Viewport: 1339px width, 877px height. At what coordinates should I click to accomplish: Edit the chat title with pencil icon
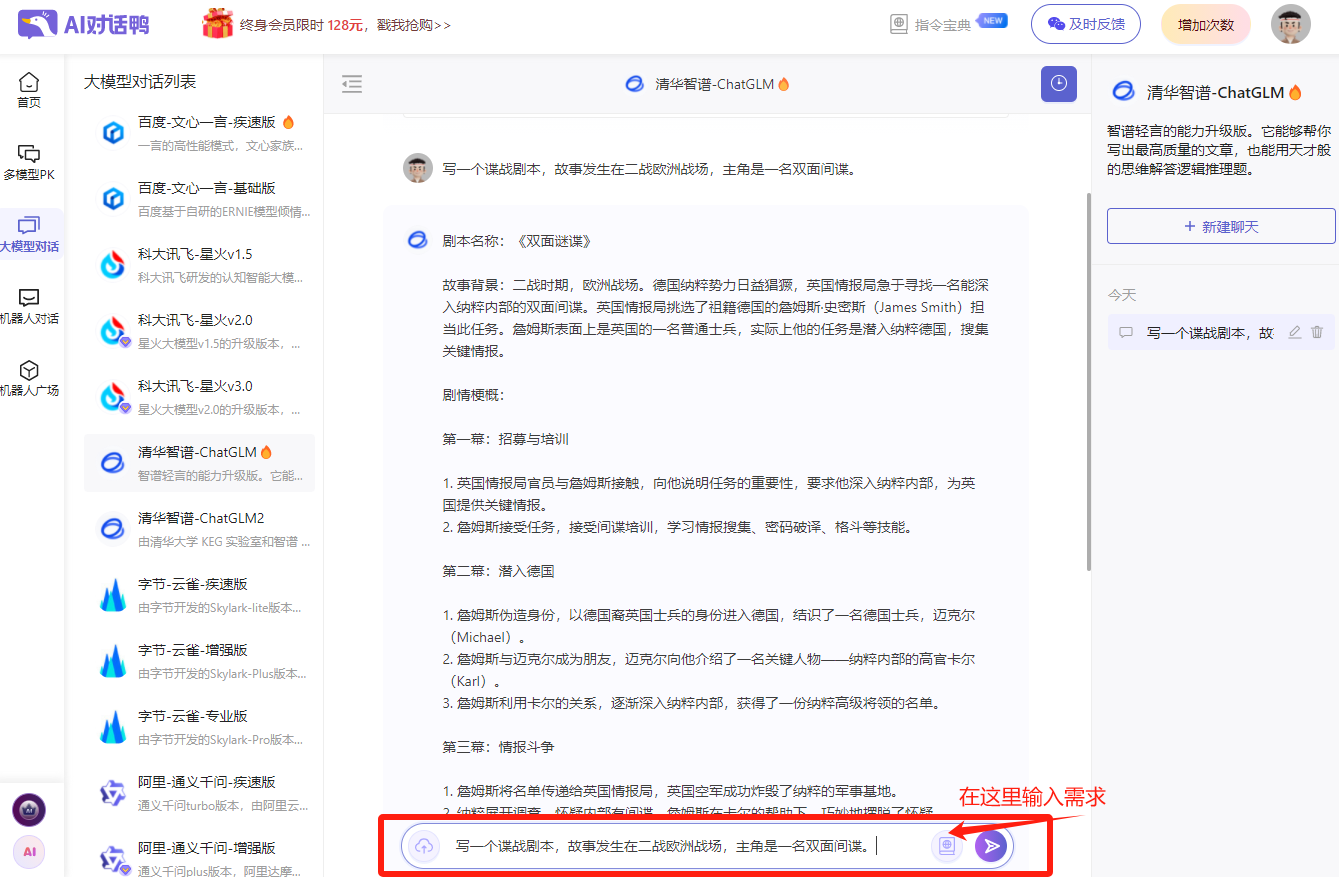pos(1294,332)
